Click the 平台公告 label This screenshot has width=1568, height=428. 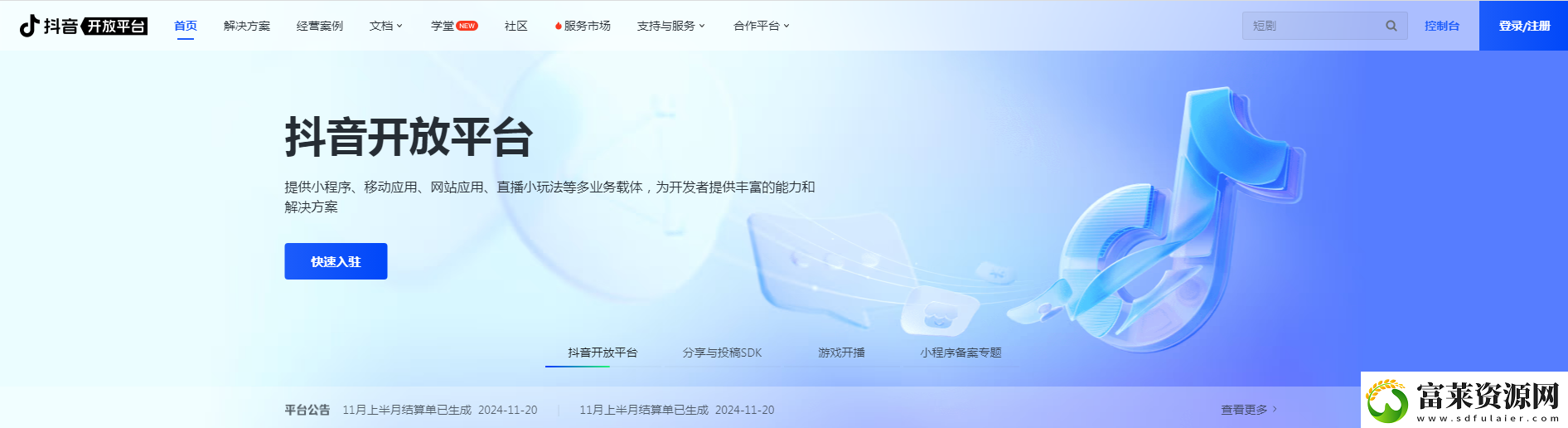pyautogui.click(x=307, y=410)
